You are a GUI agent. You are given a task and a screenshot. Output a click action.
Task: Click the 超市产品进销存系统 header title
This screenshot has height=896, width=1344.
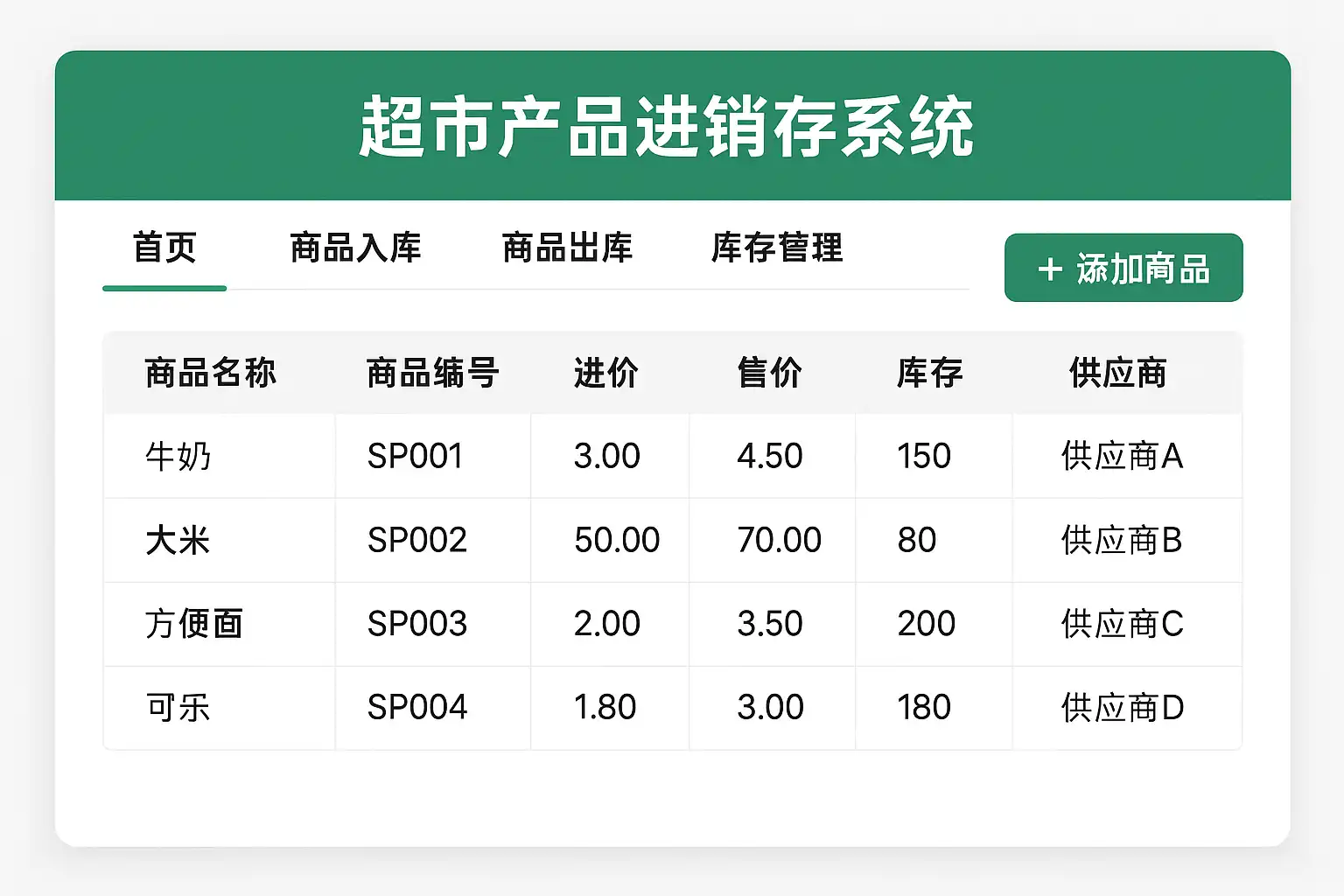pyautogui.click(x=667, y=128)
